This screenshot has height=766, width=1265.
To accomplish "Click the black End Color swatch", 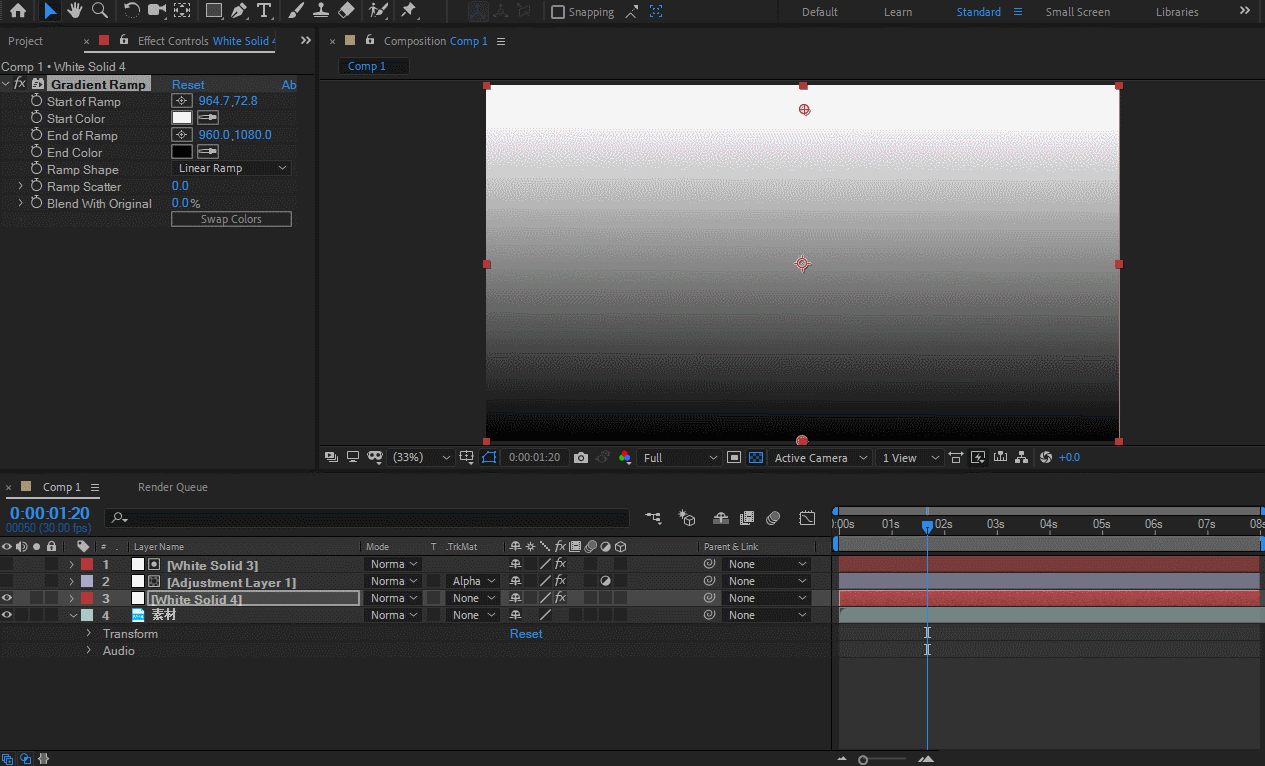I will point(182,152).
